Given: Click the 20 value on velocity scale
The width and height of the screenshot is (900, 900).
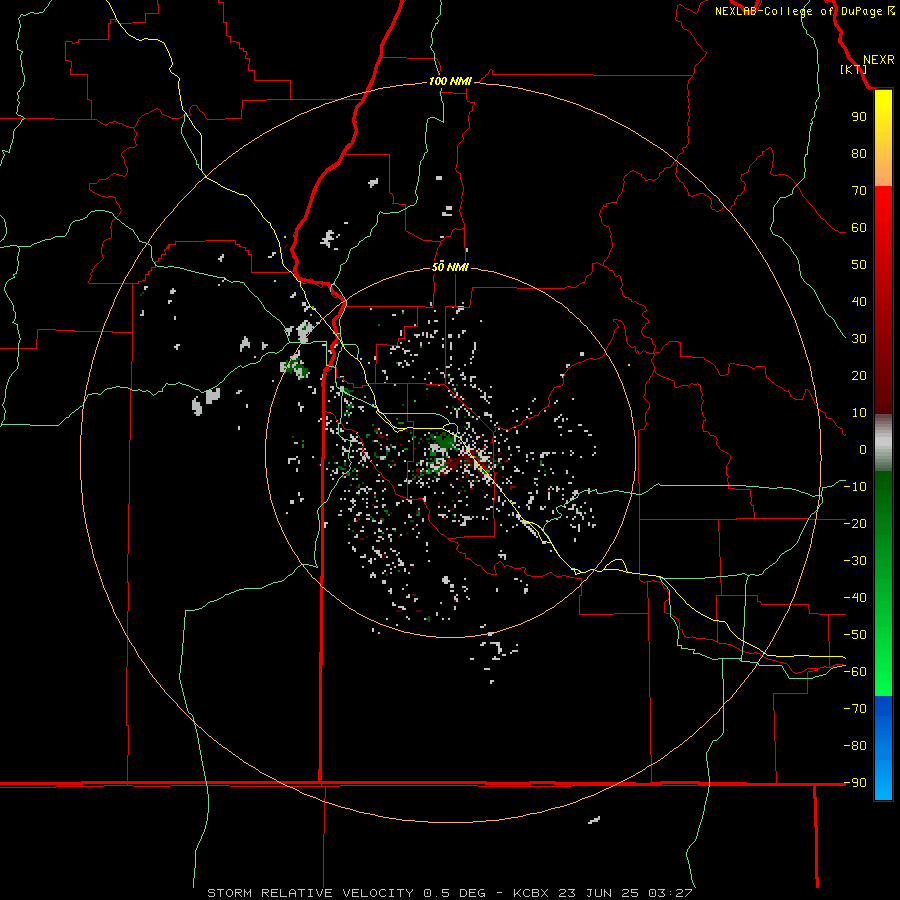Looking at the screenshot, I should pos(859,376).
